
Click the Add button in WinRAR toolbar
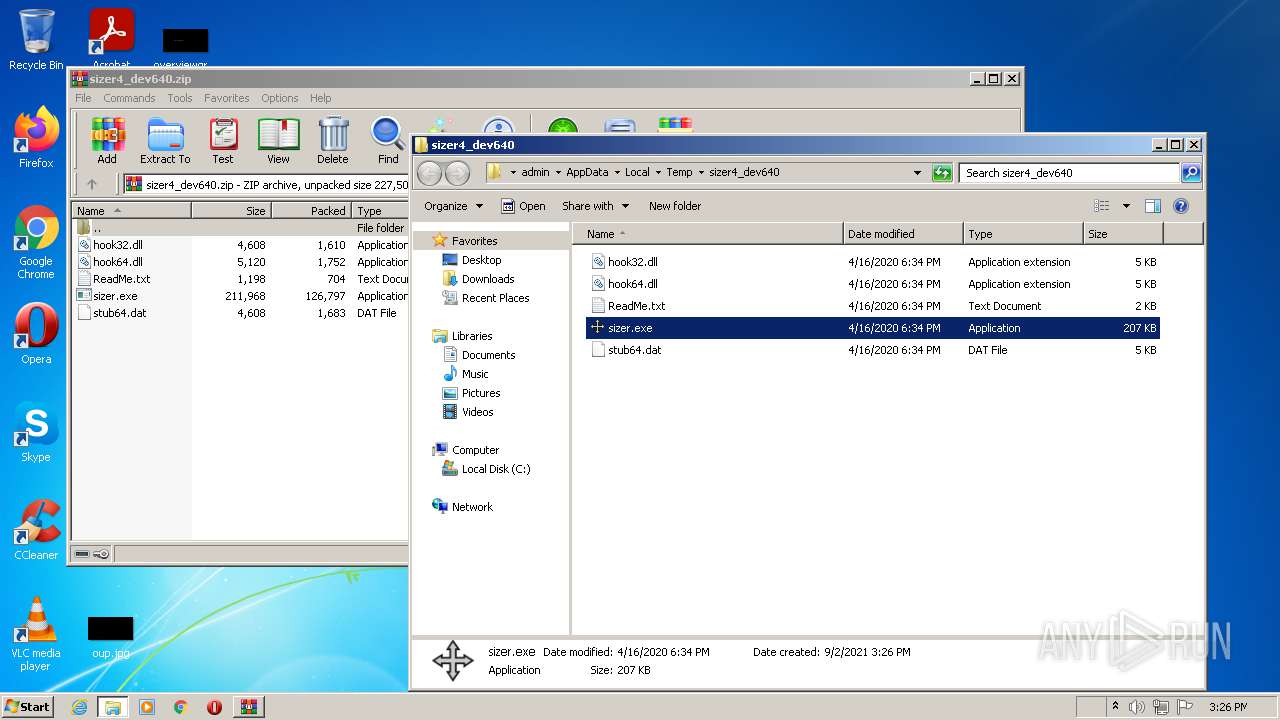(x=107, y=141)
